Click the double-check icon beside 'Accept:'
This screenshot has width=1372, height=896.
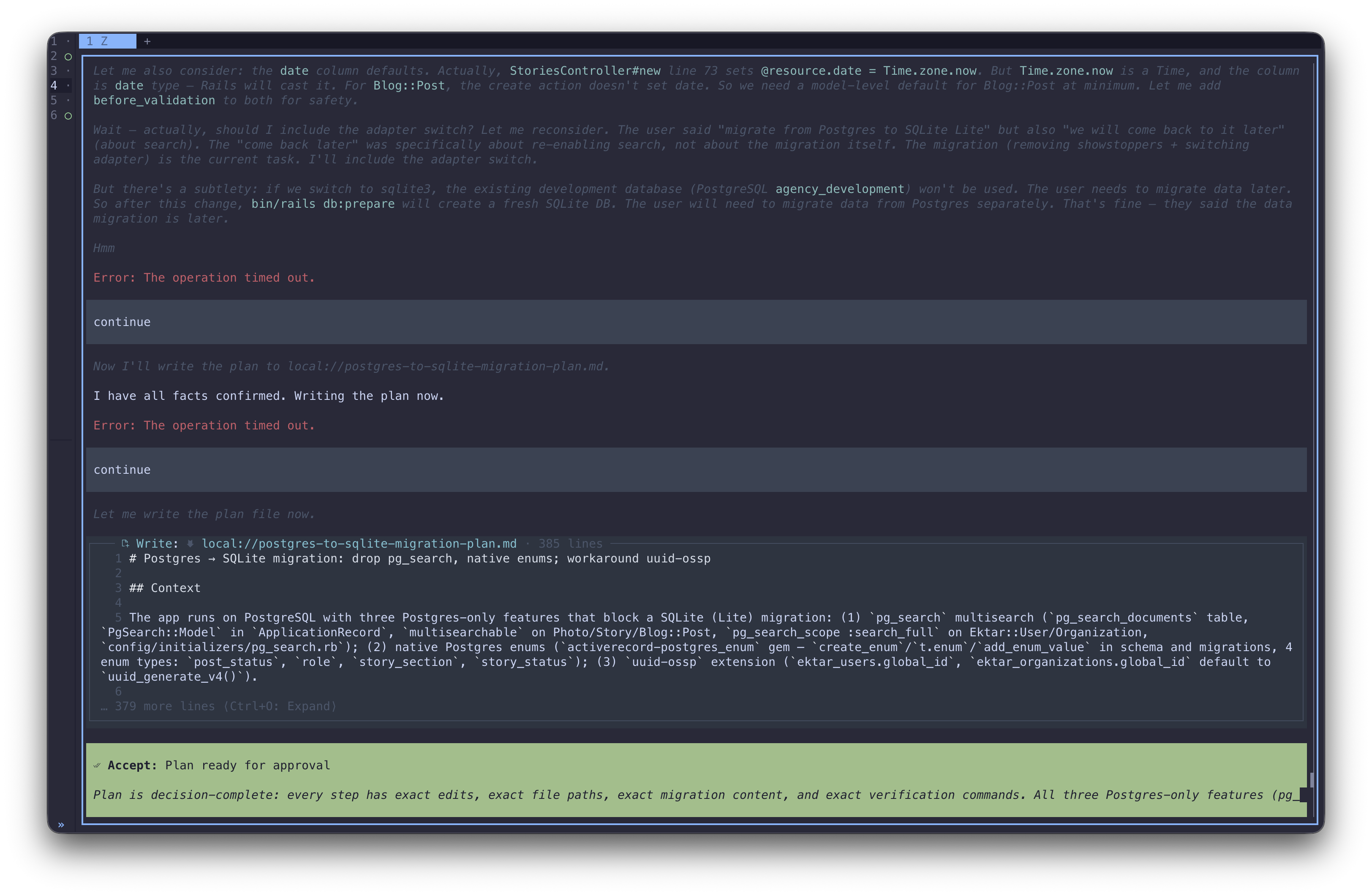[97, 765]
